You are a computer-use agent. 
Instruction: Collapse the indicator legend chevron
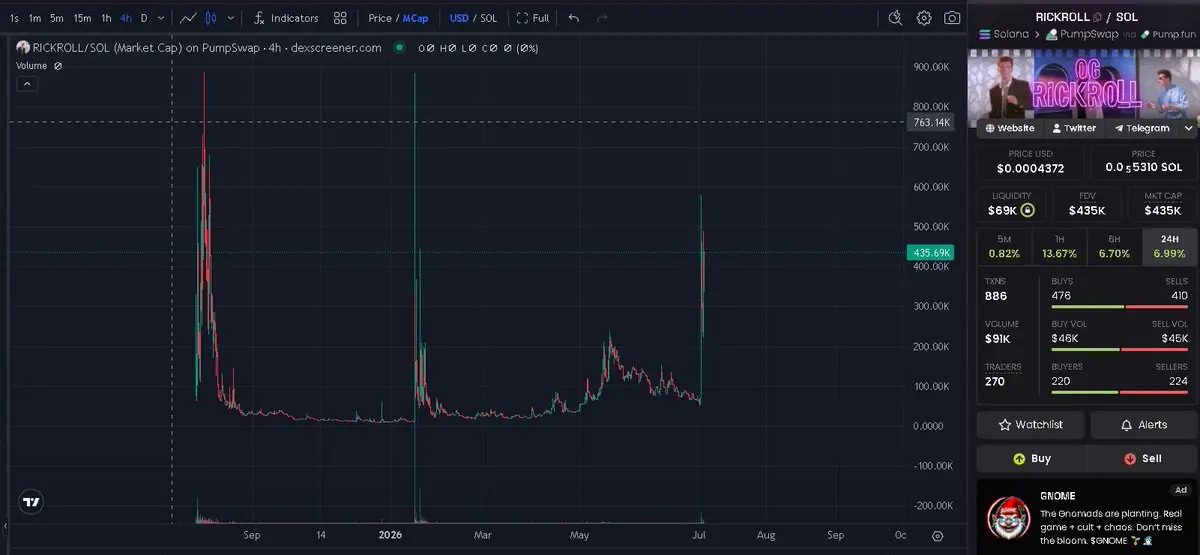coord(28,84)
